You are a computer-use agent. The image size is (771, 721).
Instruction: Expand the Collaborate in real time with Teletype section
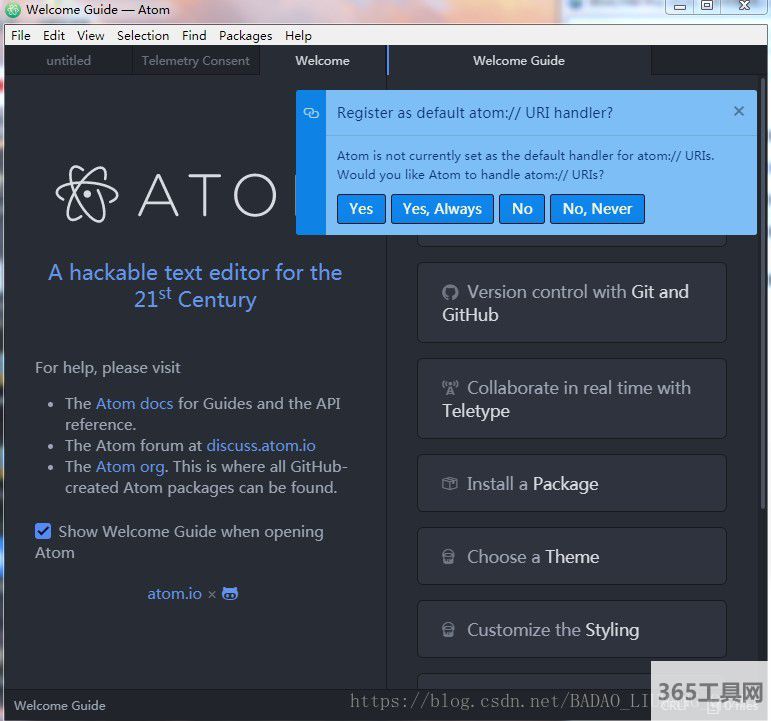(571, 399)
